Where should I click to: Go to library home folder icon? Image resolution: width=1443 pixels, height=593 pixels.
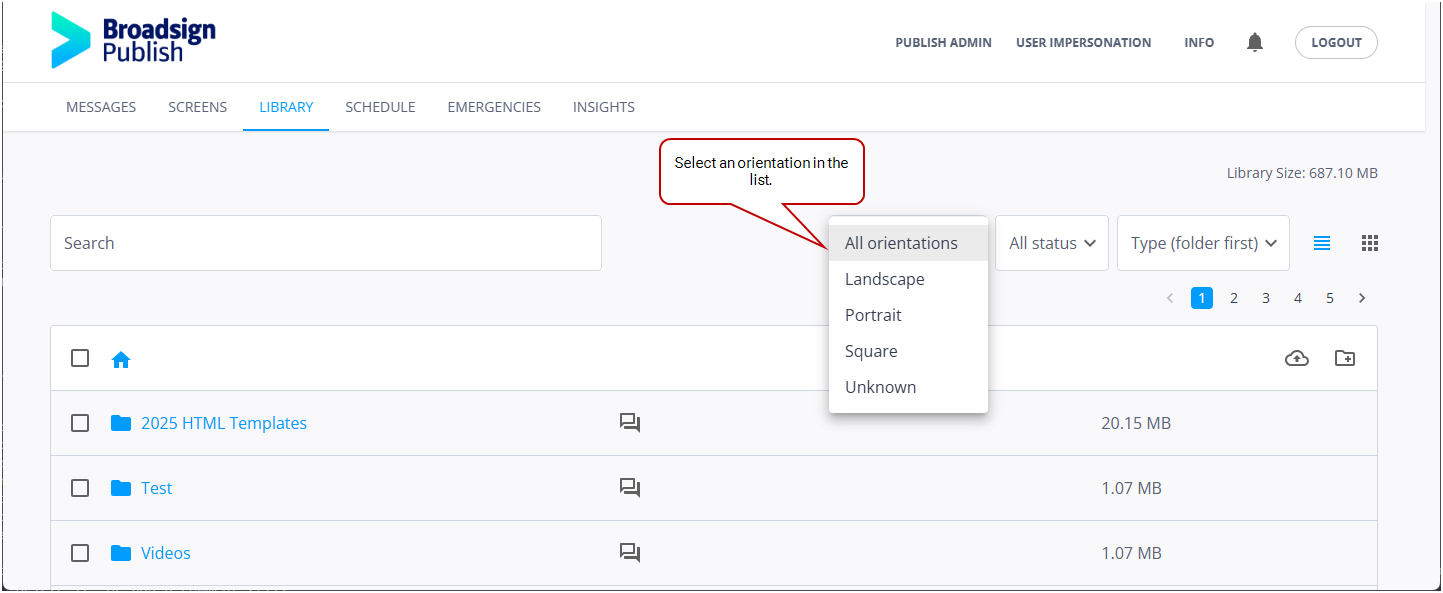(x=121, y=360)
